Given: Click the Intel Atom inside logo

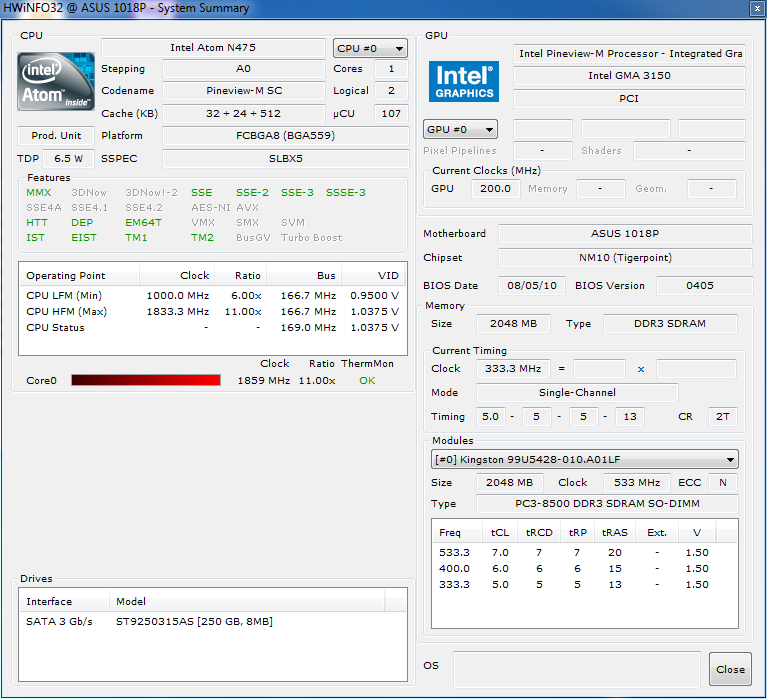Looking at the screenshot, I should pyautogui.click(x=56, y=81).
